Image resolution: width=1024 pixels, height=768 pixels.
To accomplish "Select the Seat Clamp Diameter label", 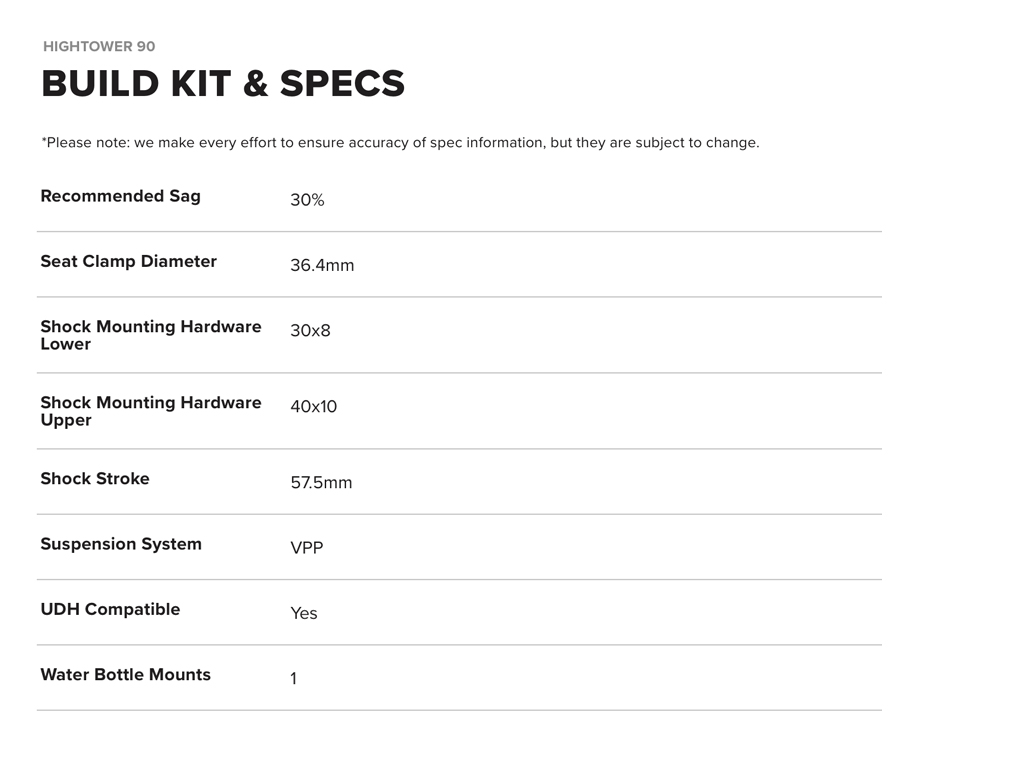I will coord(128,261).
